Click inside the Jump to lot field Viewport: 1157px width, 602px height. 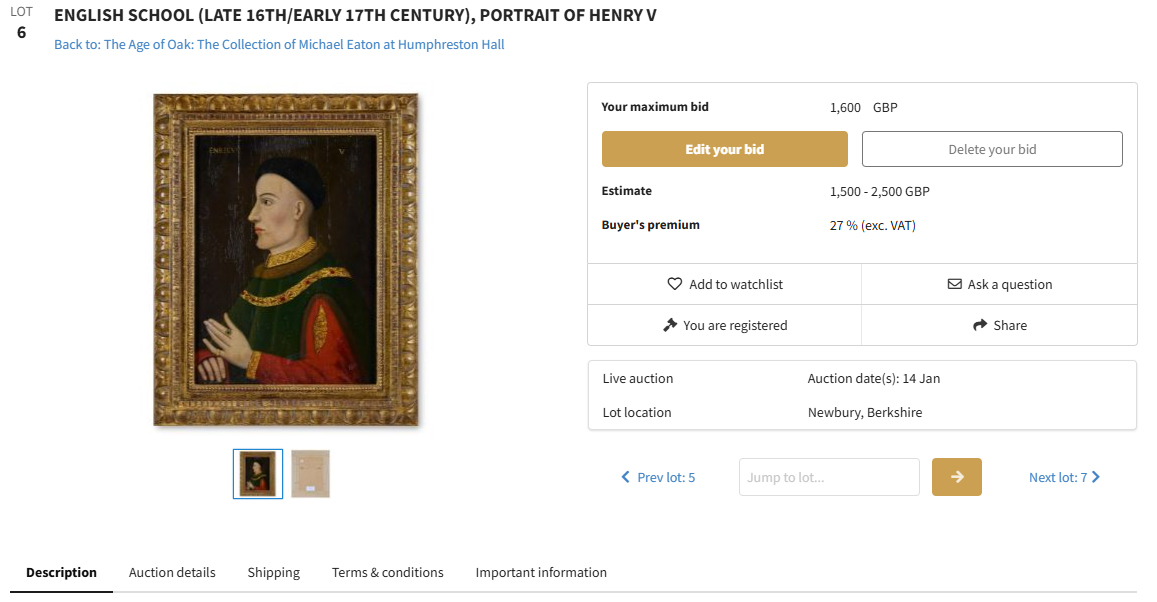(828, 477)
